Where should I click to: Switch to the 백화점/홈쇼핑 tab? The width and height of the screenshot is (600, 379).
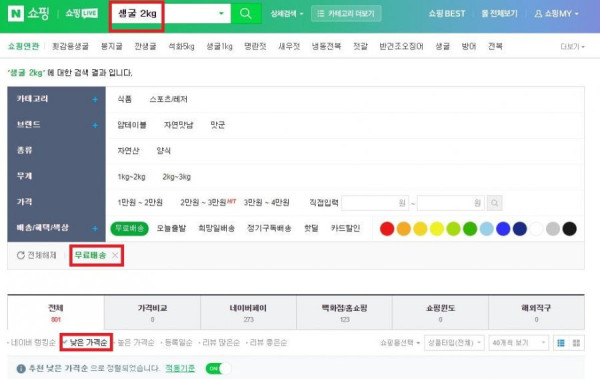point(344,313)
